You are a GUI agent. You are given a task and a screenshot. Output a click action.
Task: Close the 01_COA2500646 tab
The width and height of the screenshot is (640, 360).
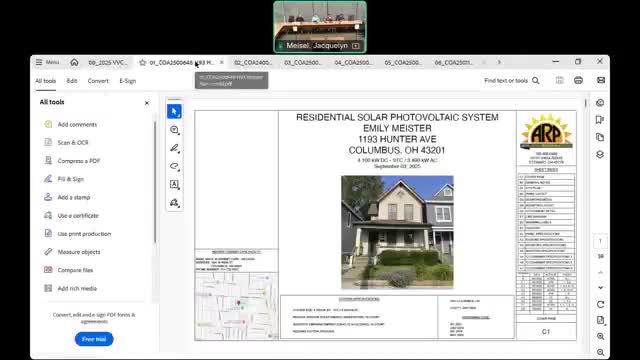[x=222, y=62]
